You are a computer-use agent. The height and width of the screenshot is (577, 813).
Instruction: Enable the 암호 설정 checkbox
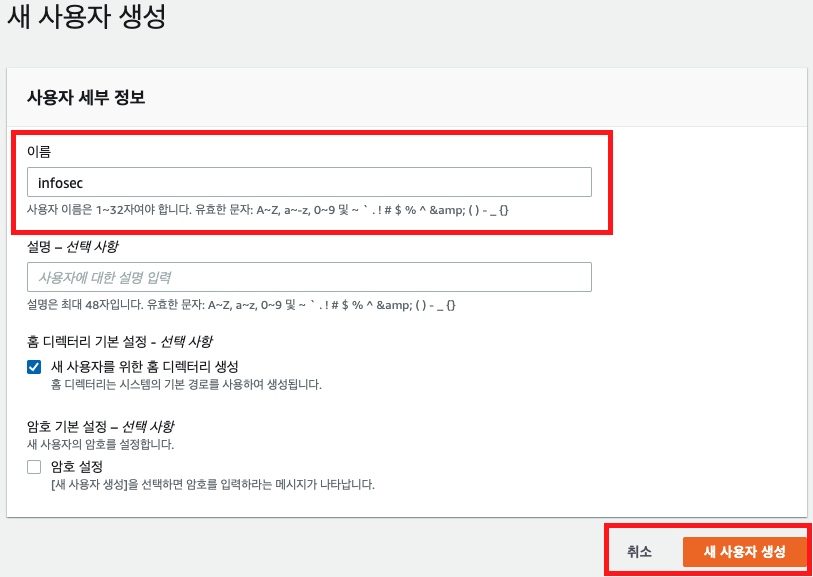[34, 467]
